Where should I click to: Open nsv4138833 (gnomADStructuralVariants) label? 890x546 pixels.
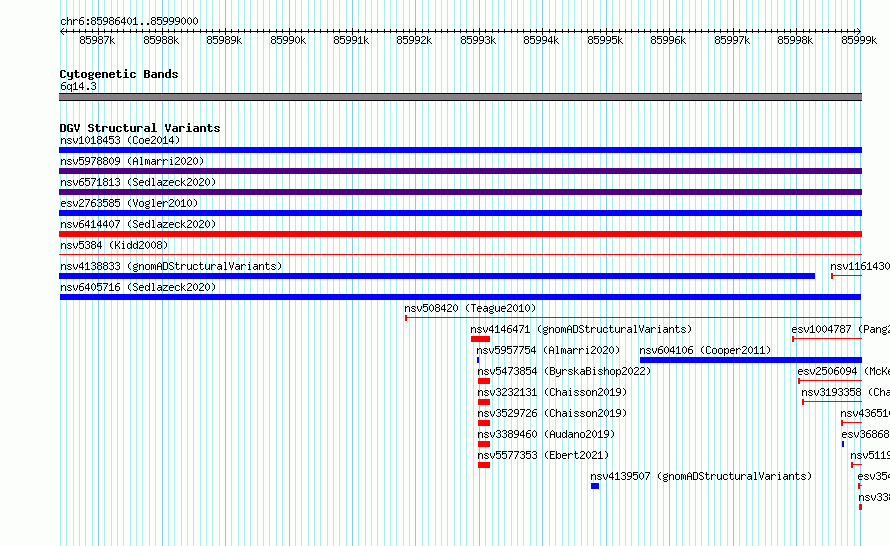171,266
